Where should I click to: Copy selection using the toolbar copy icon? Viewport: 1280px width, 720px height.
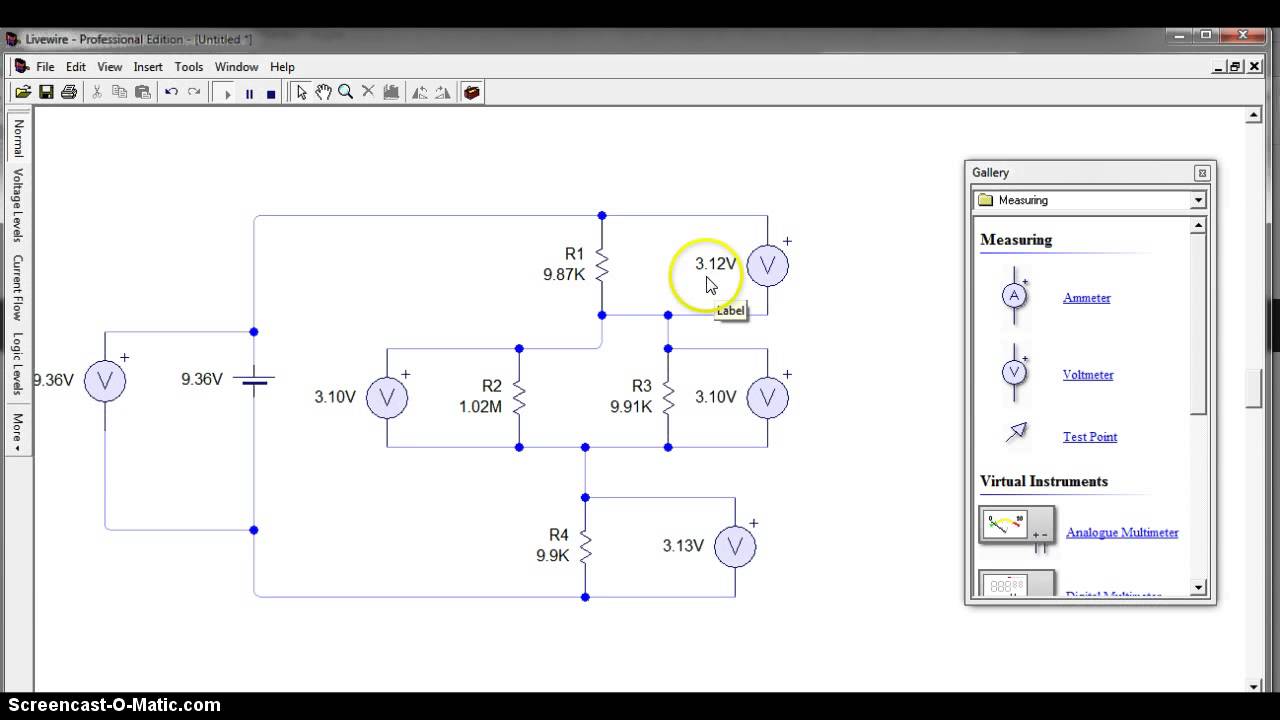[120, 92]
